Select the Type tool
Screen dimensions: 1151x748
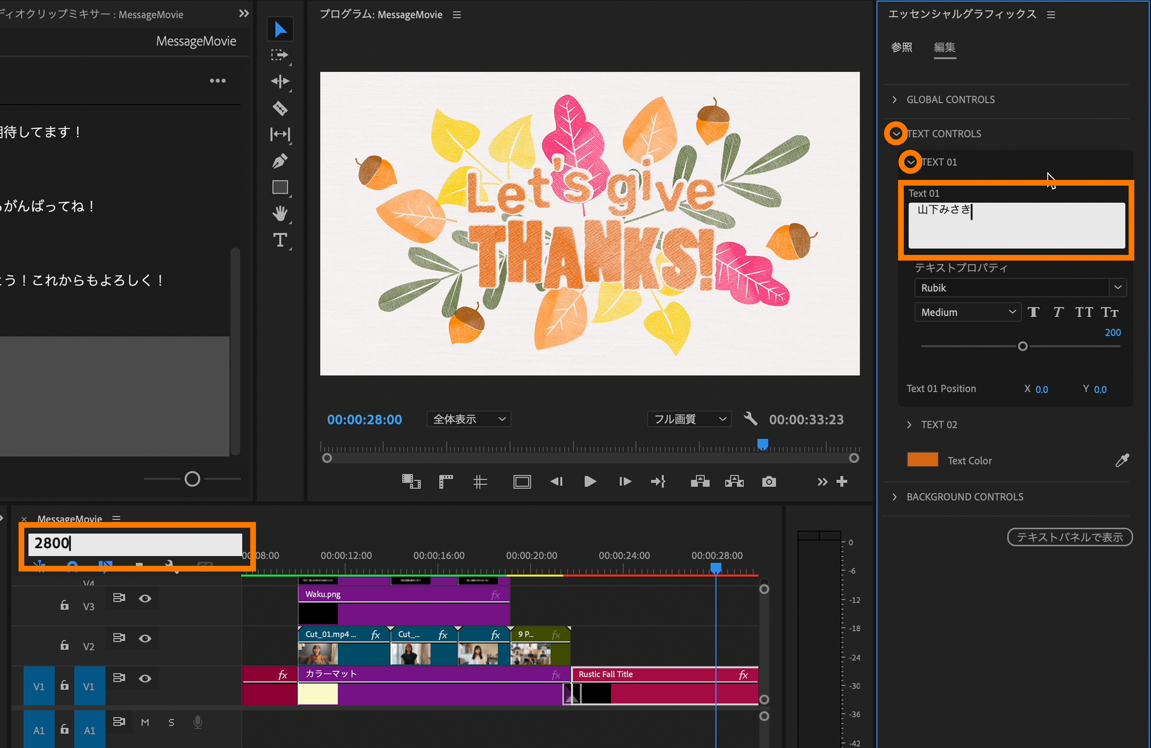click(280, 240)
